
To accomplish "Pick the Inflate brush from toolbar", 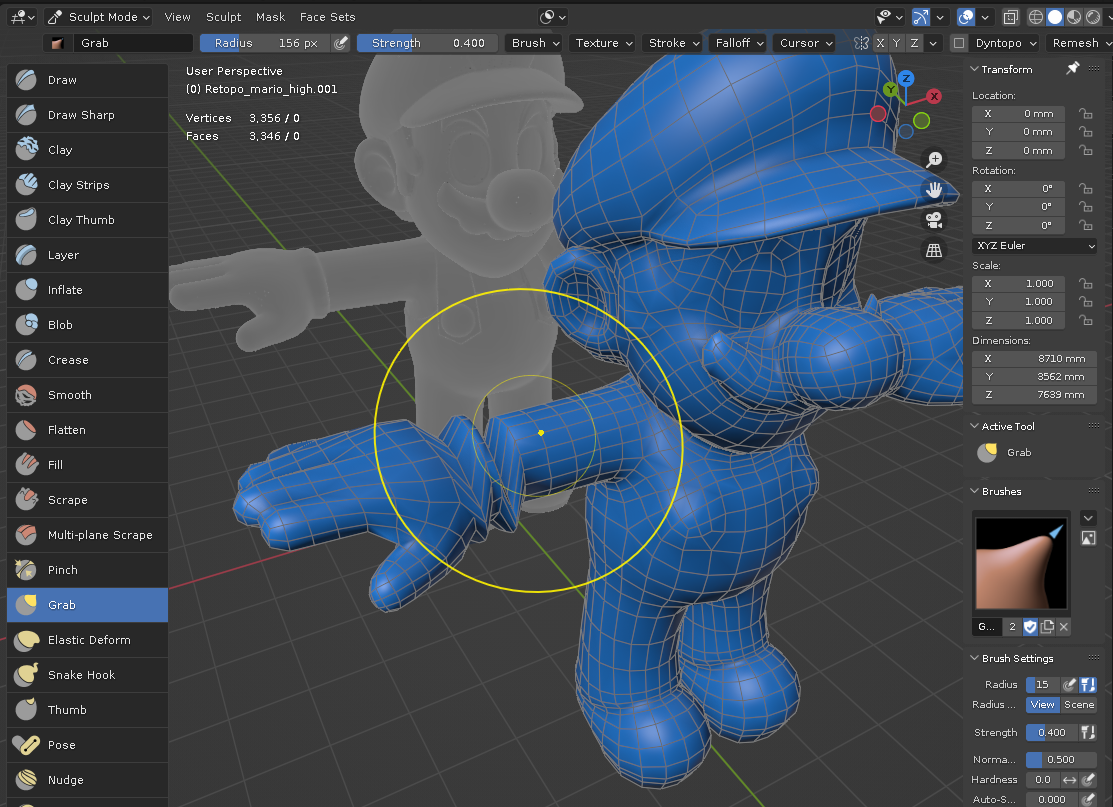I will [x=66, y=290].
